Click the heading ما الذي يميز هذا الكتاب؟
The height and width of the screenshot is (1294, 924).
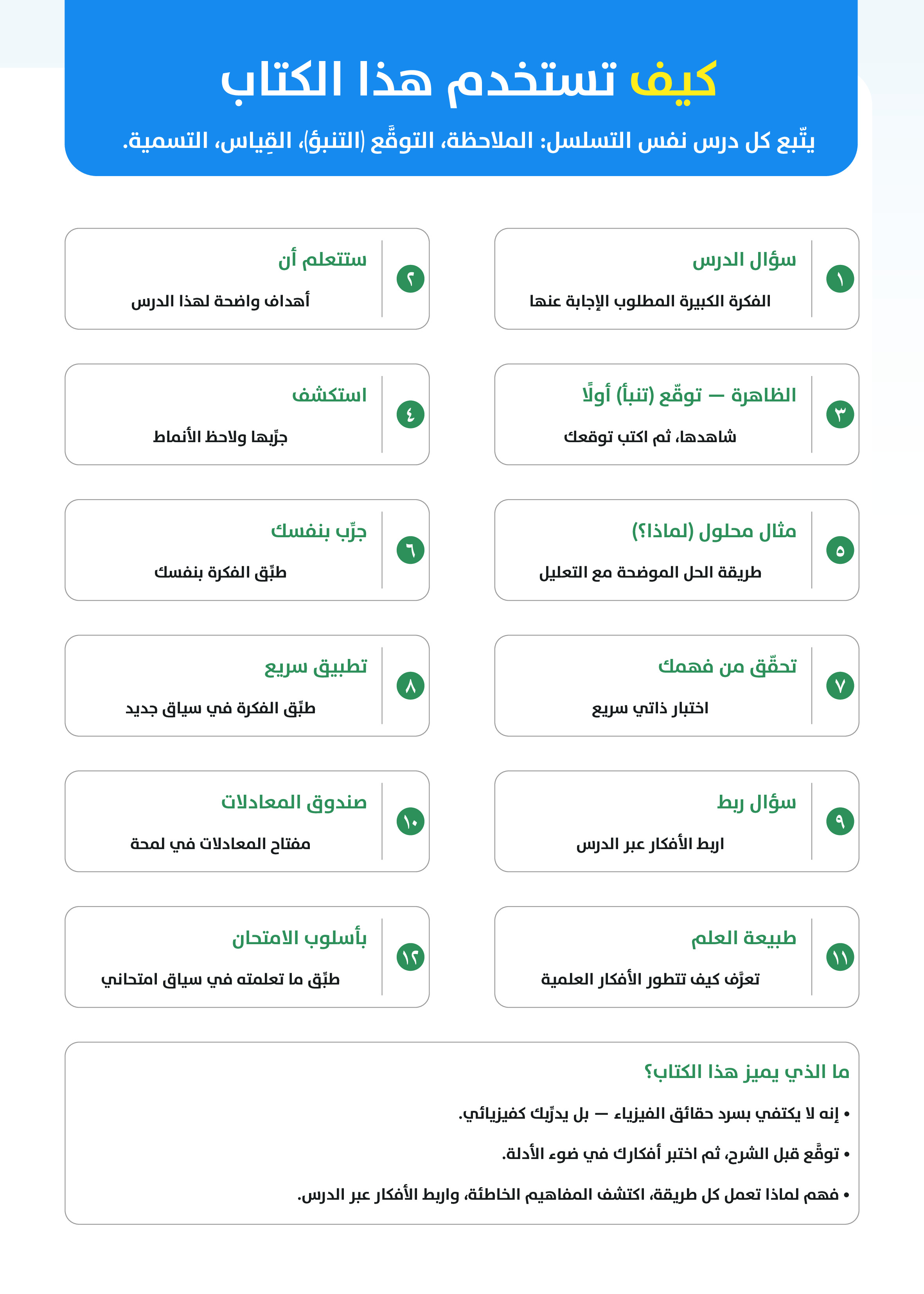coord(746,1072)
